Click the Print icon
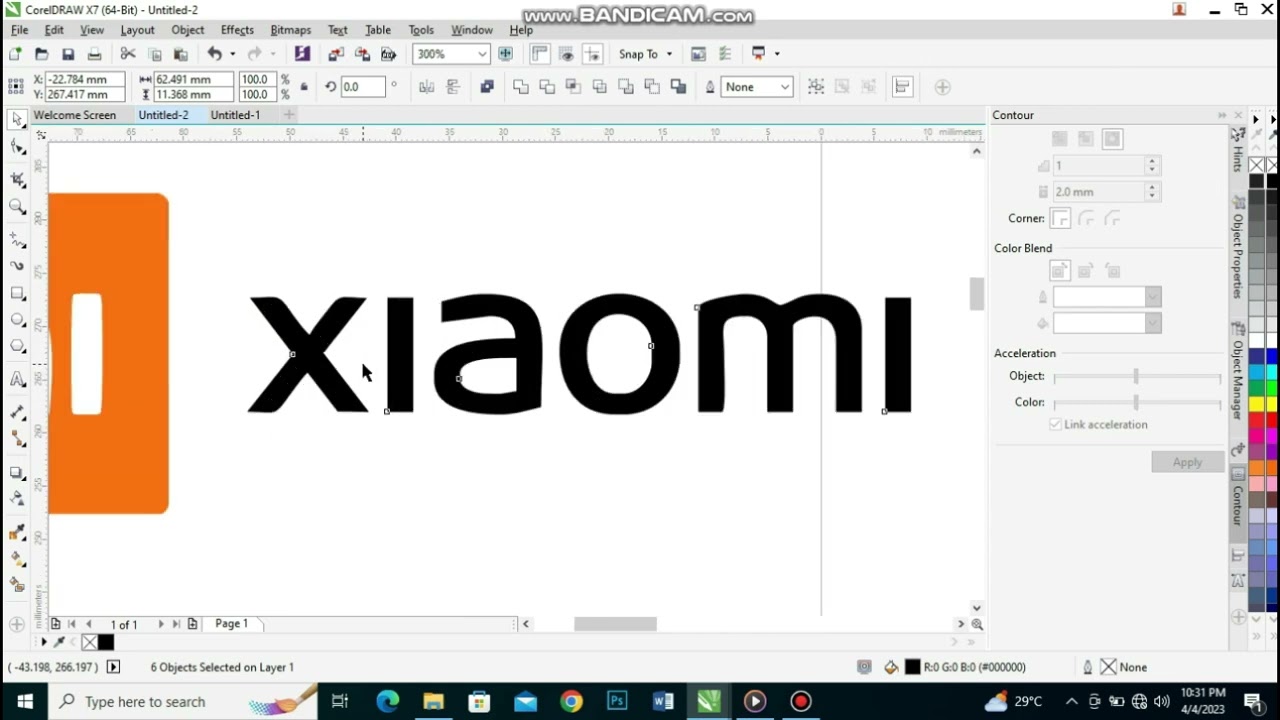Viewport: 1280px width, 720px height. (94, 54)
